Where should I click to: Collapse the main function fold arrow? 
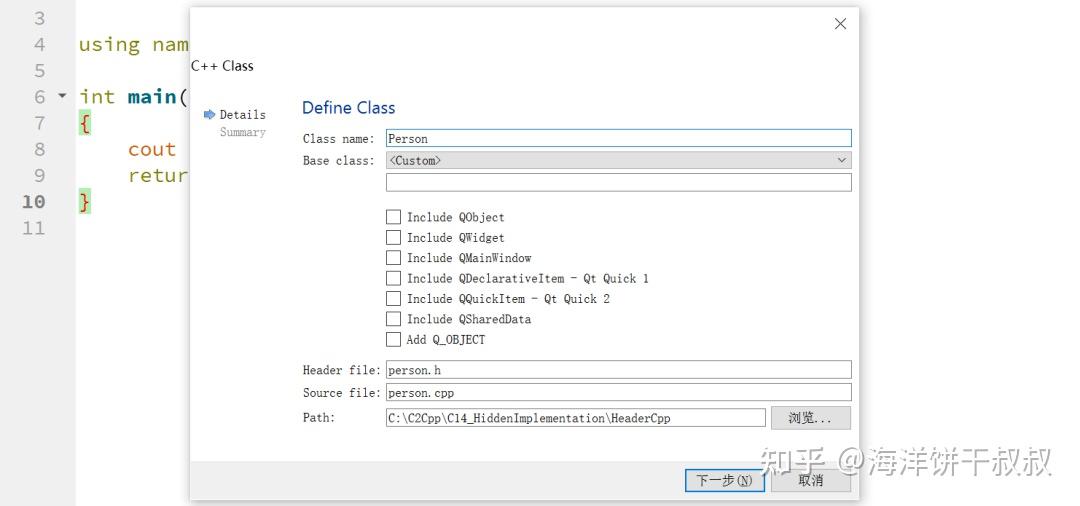tap(62, 96)
